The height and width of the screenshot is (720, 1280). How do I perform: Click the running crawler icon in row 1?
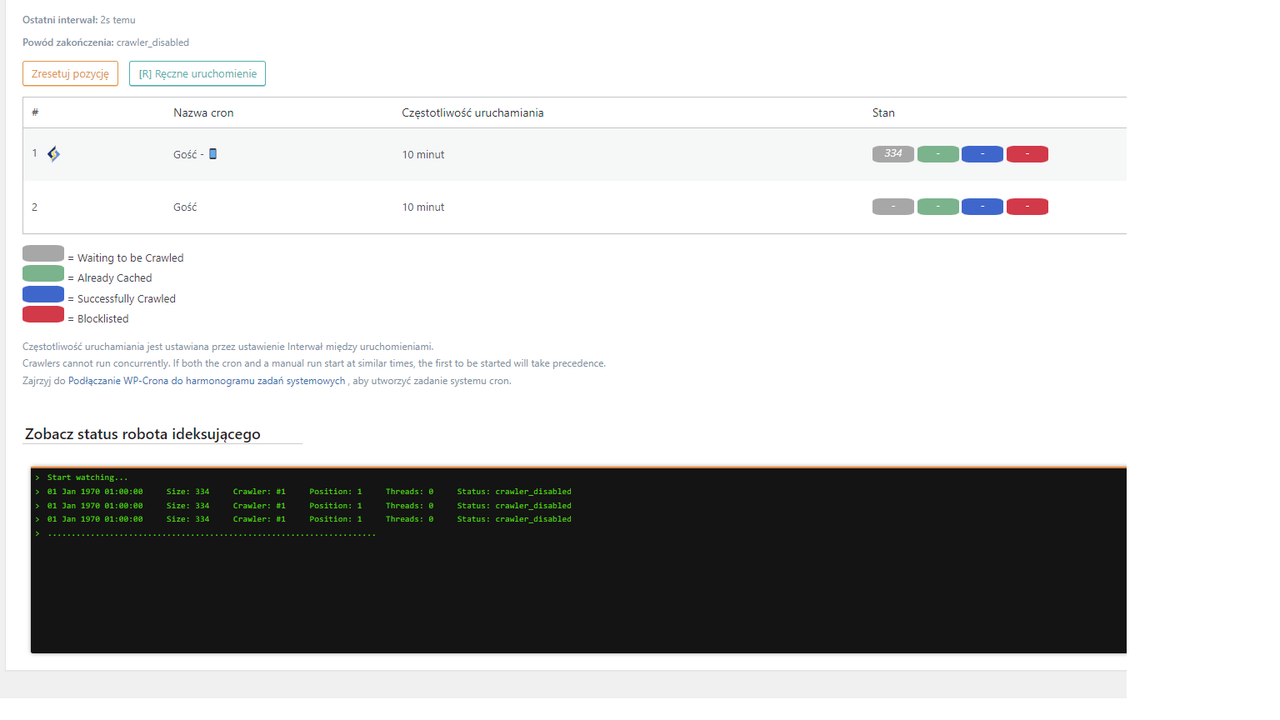[54, 154]
